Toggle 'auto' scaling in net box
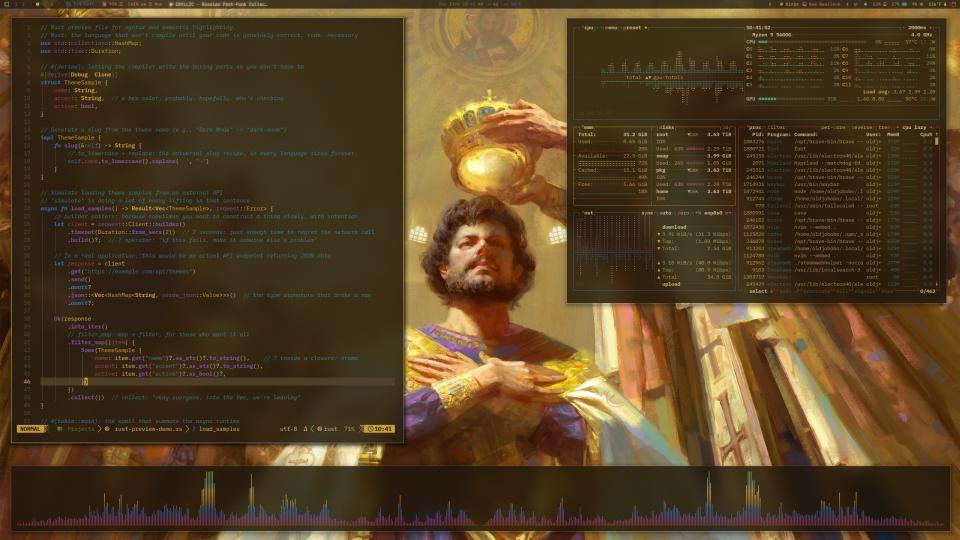Viewport: 960px width, 540px height. point(666,213)
